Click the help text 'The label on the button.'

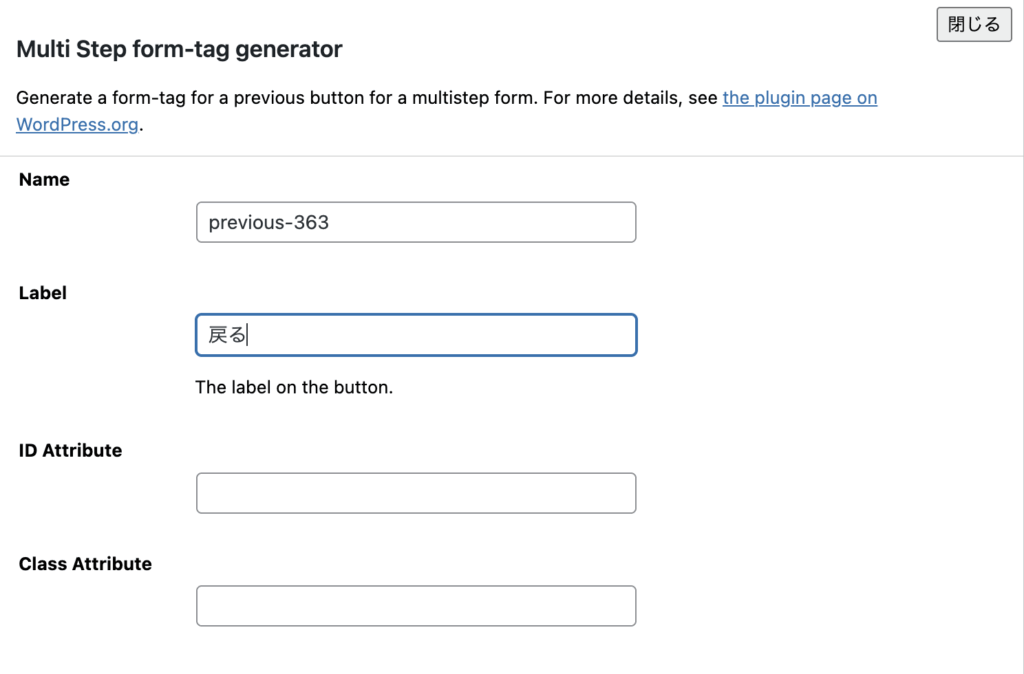click(294, 387)
